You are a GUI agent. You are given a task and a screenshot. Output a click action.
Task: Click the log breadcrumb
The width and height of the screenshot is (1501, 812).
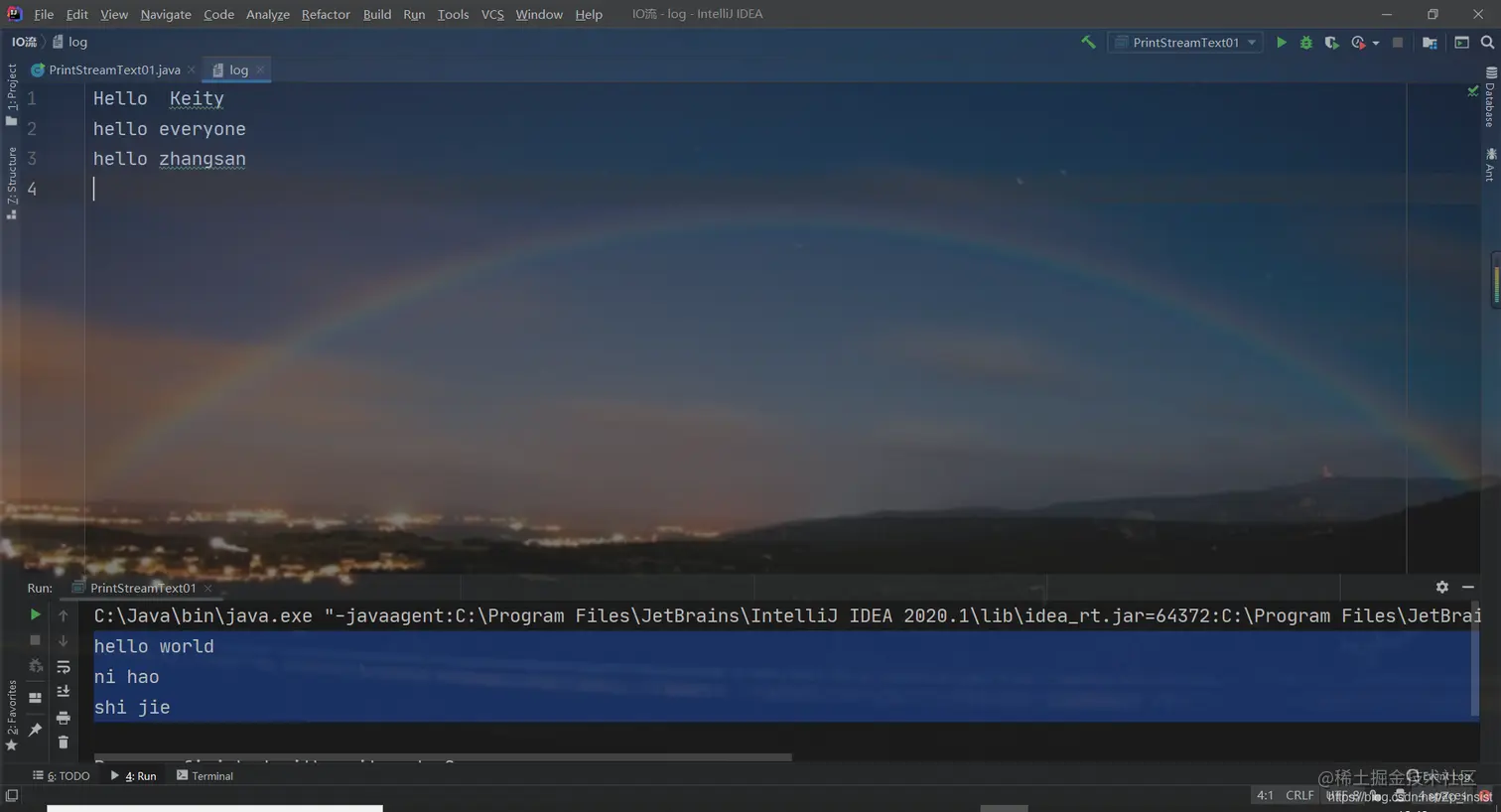click(70, 42)
